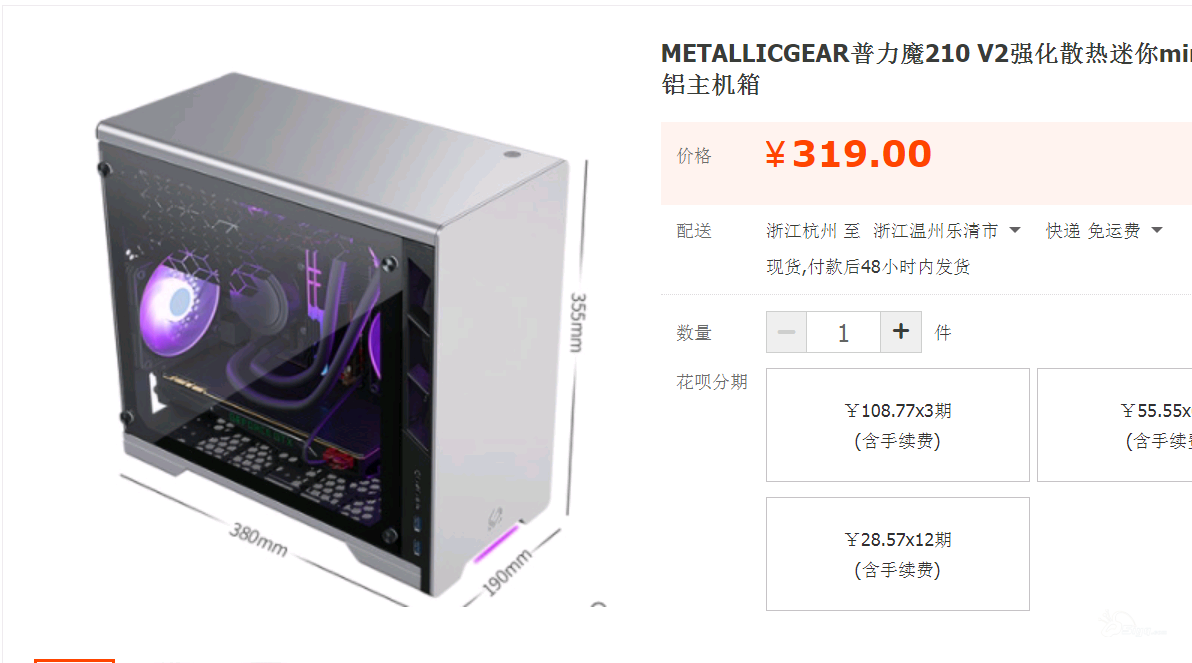1192x663 pixels.
Task: Click the faint watermark logo at bottom right
Action: [x=1133, y=625]
